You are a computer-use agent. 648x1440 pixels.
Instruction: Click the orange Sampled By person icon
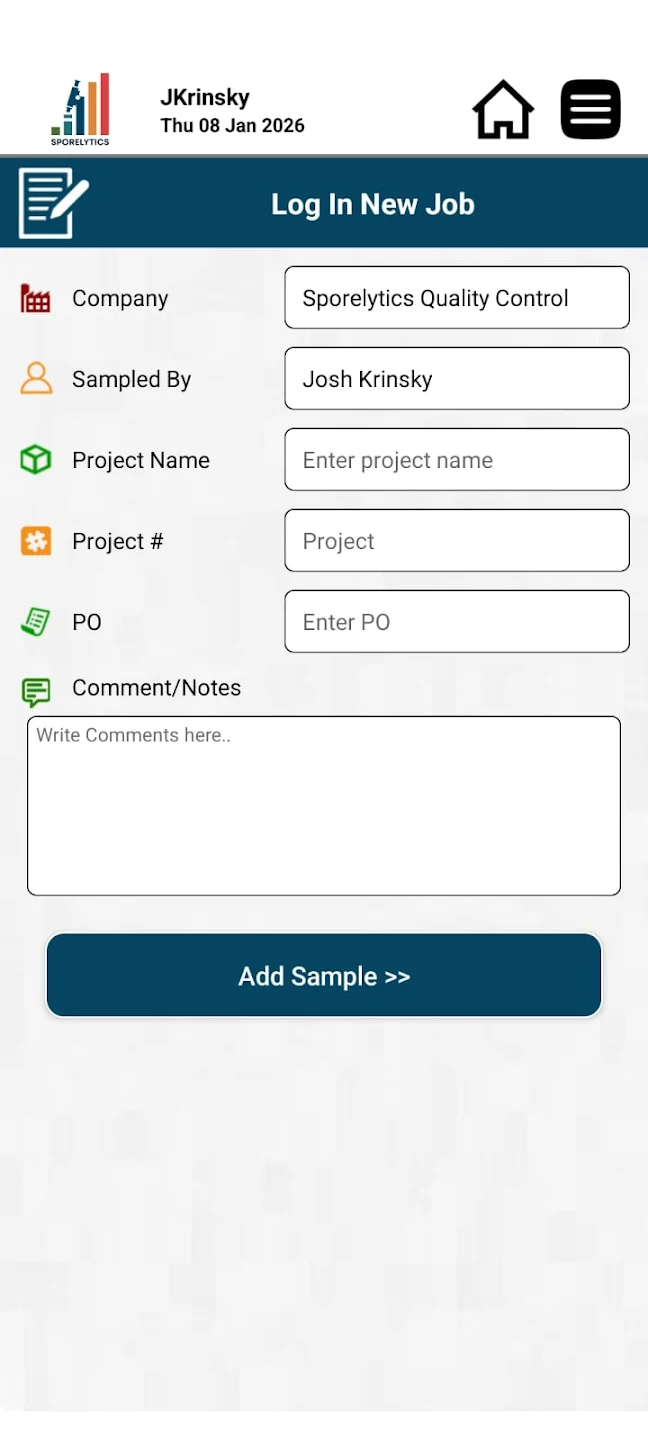coord(36,379)
